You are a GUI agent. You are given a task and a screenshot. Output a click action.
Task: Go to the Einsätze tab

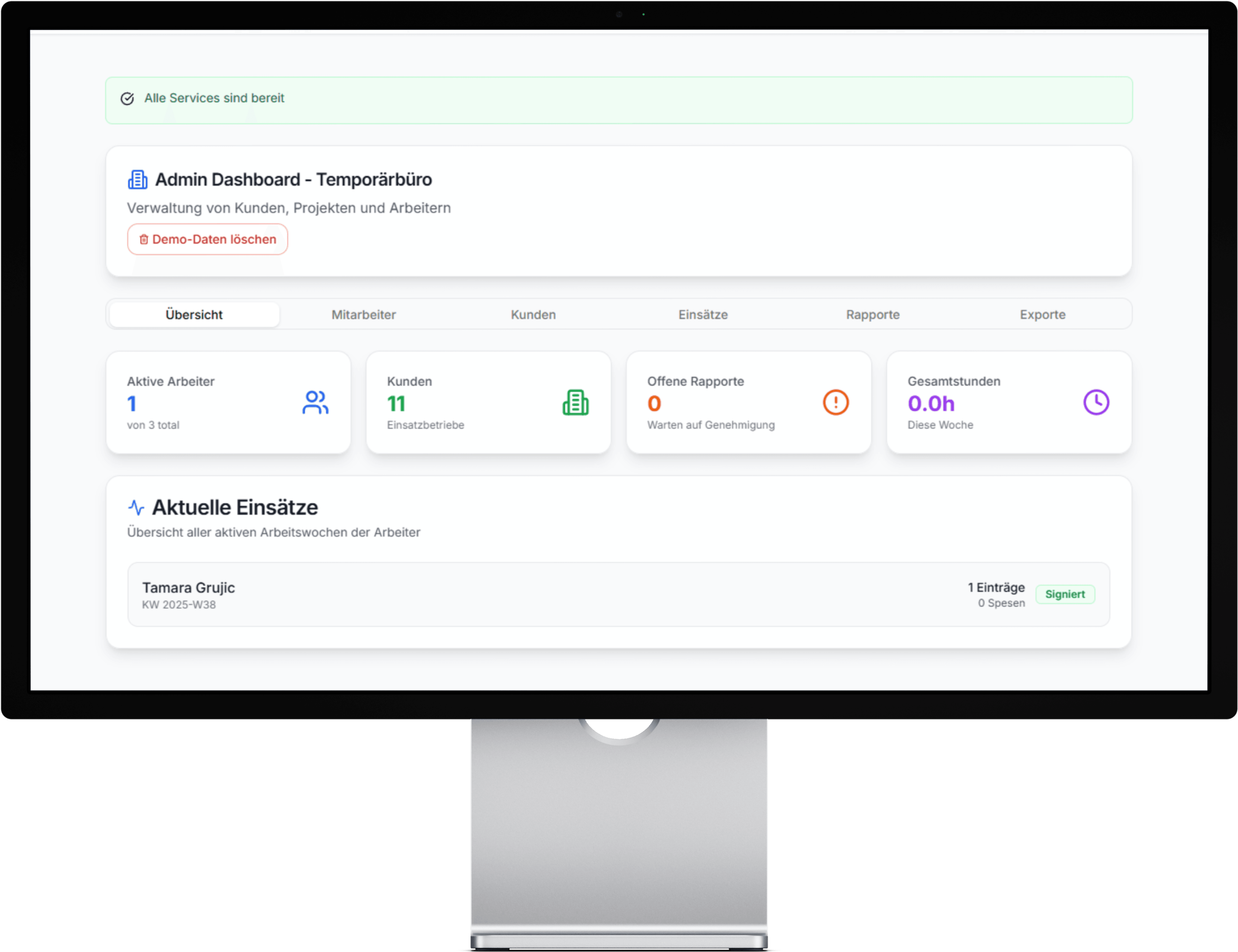point(703,315)
